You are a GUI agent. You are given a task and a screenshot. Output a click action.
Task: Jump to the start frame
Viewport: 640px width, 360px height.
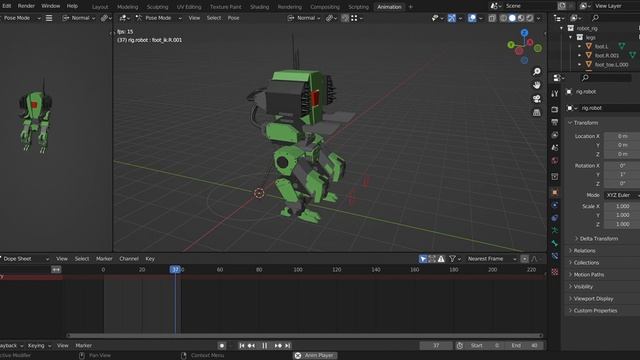click(242, 346)
